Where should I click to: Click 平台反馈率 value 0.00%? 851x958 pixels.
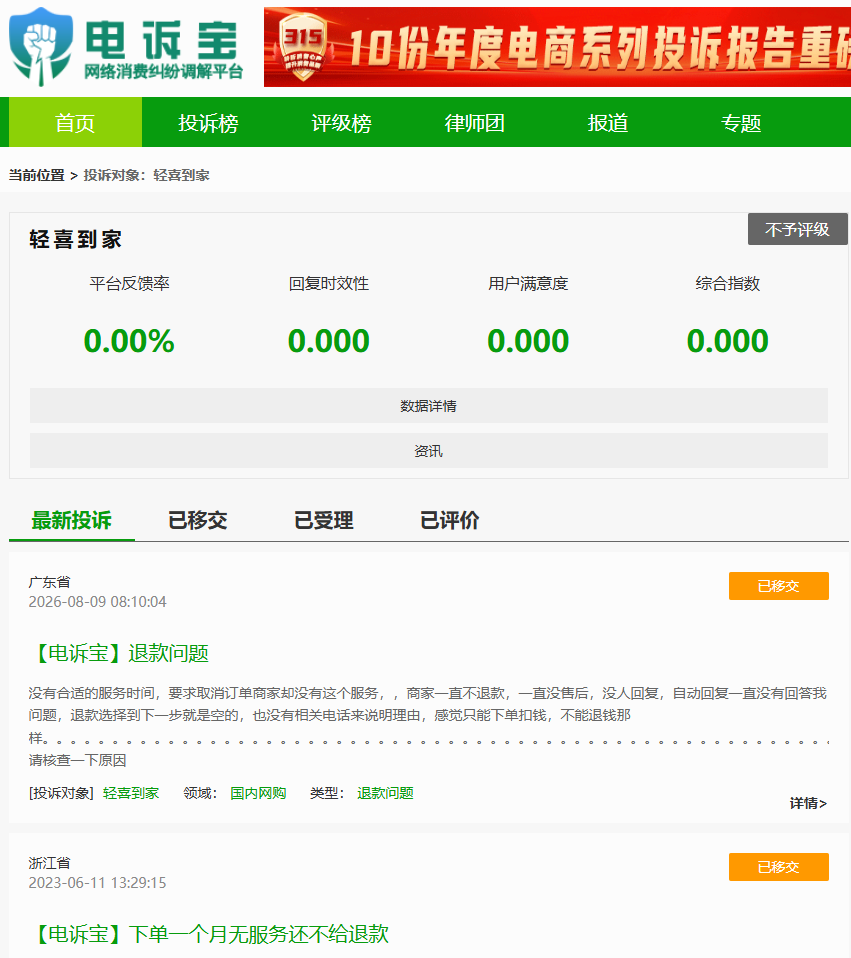(129, 341)
